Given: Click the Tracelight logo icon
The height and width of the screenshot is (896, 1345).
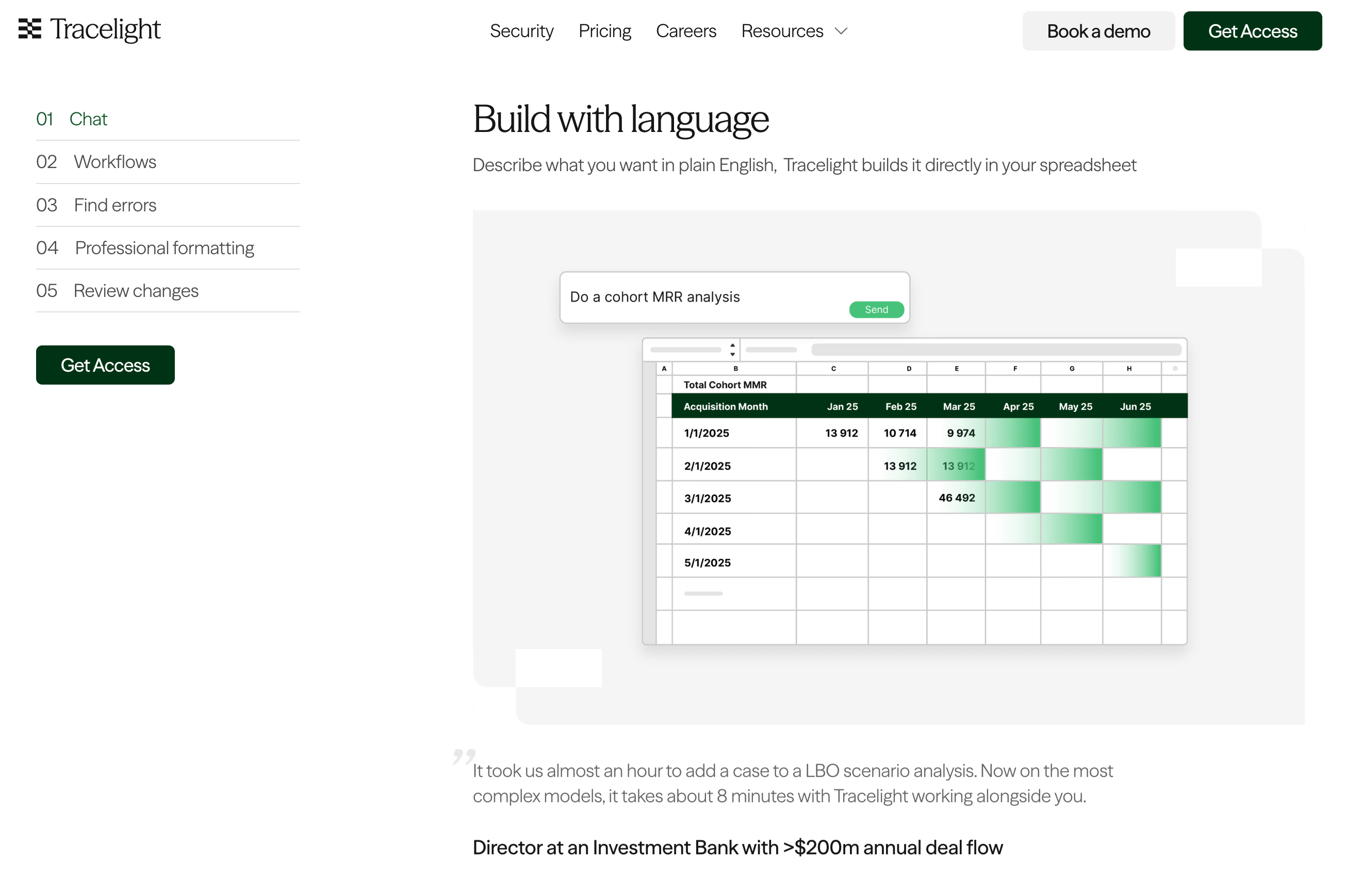Looking at the screenshot, I should click(30, 28).
